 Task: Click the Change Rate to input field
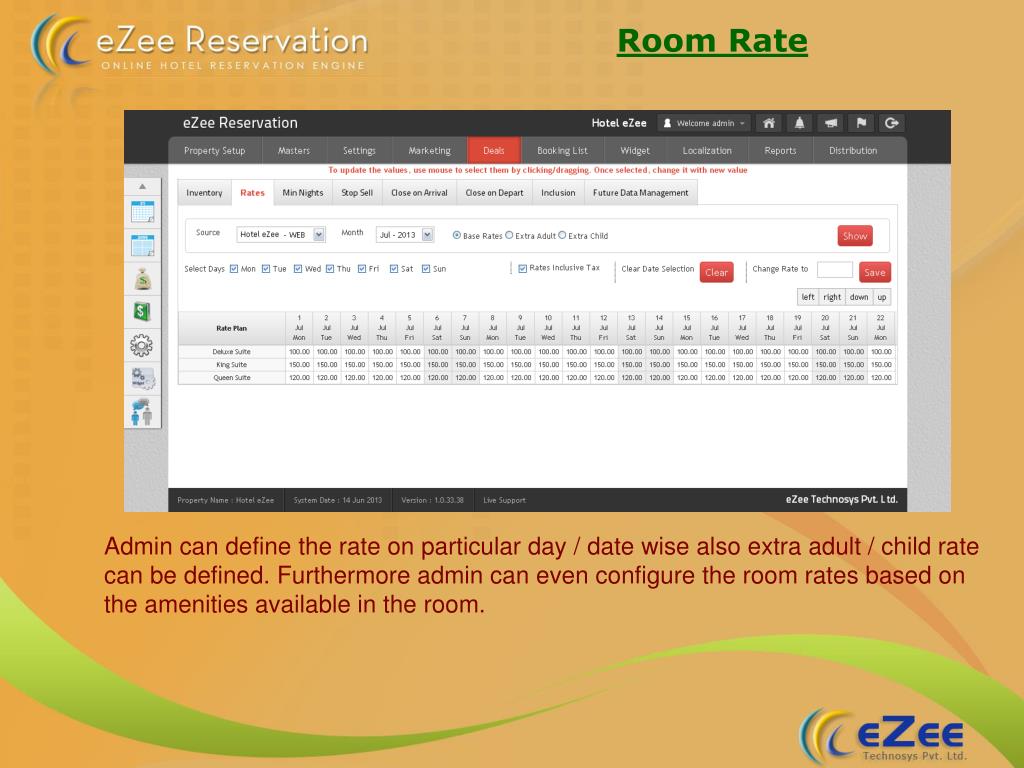tap(835, 270)
